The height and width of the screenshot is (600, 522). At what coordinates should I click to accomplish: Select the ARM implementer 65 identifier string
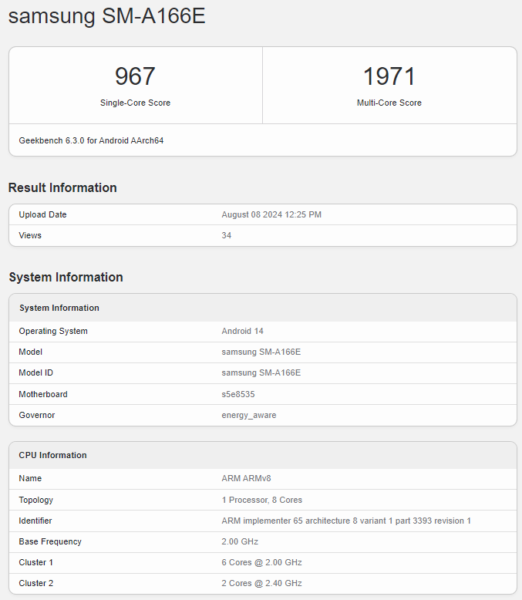pyautogui.click(x=346, y=521)
